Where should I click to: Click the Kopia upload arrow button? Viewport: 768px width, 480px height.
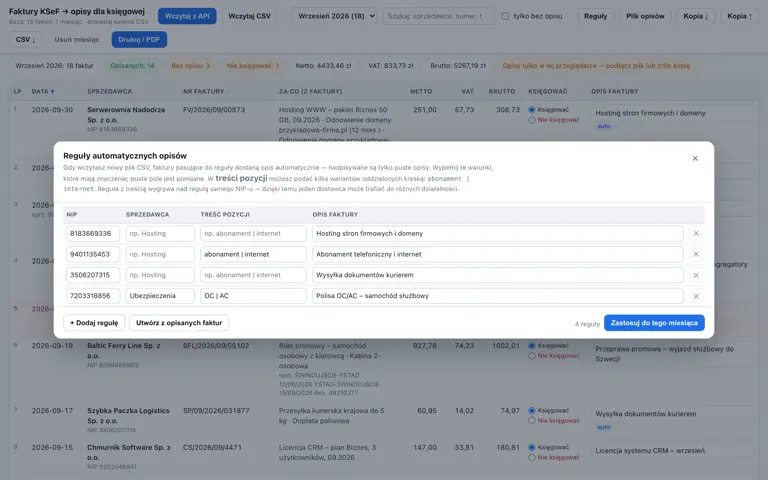tap(740, 16)
